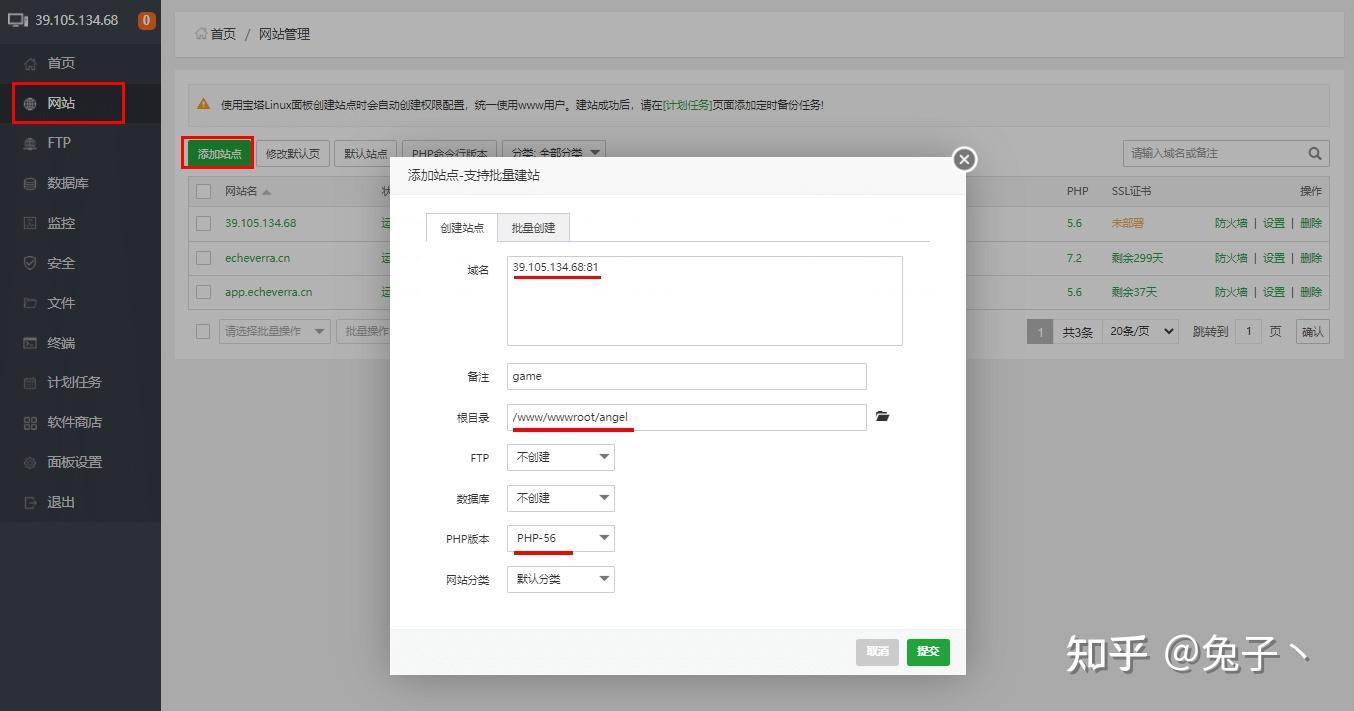
Task: Open the FTP 不创建 dropdown
Action: click(x=561, y=457)
